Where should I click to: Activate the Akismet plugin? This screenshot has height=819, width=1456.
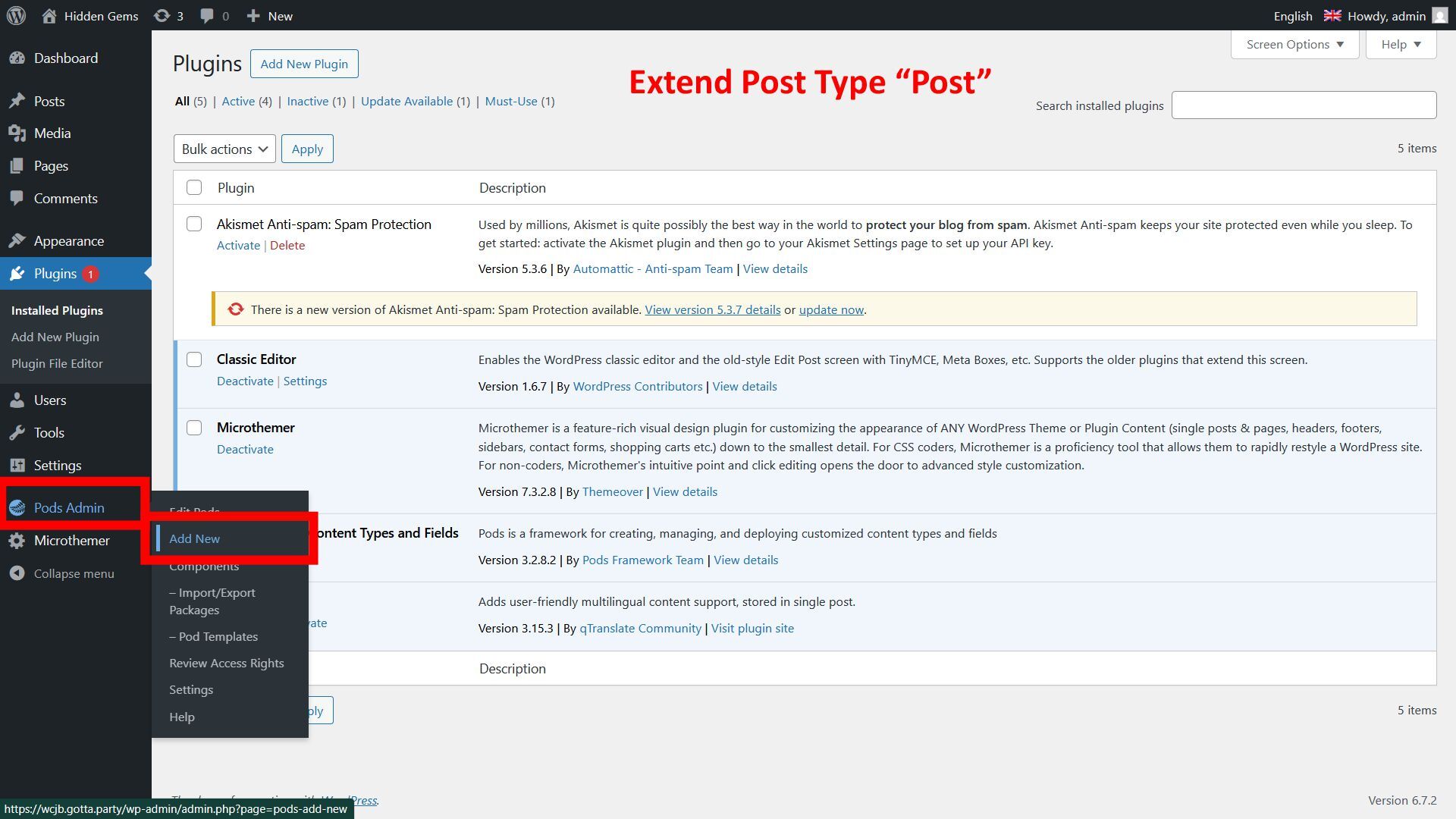(x=238, y=245)
